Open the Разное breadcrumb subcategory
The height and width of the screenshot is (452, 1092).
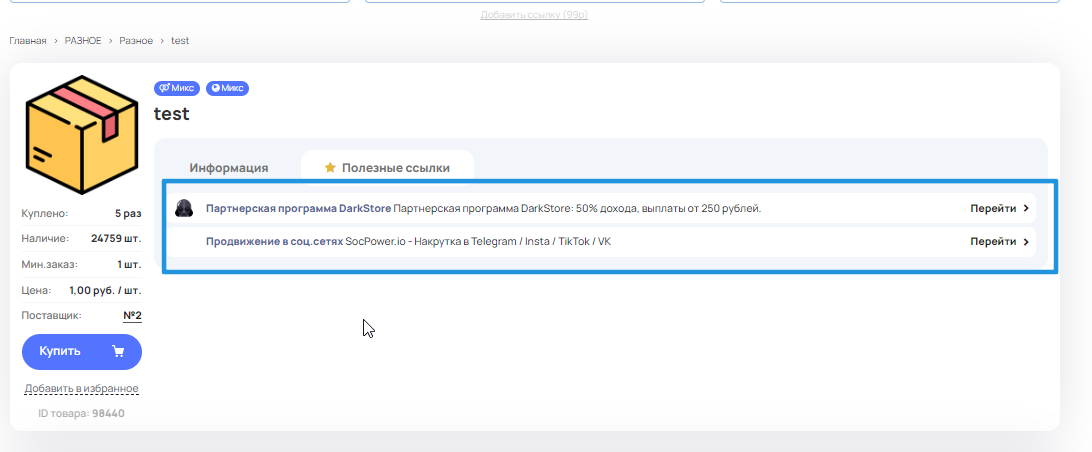pos(136,41)
